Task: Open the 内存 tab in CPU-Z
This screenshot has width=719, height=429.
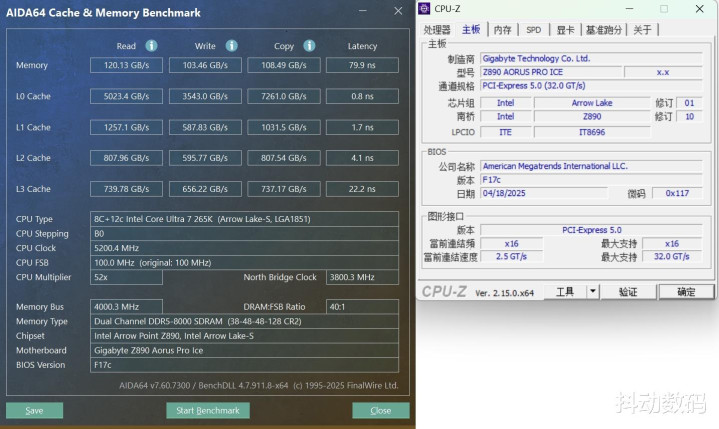Action: point(502,30)
